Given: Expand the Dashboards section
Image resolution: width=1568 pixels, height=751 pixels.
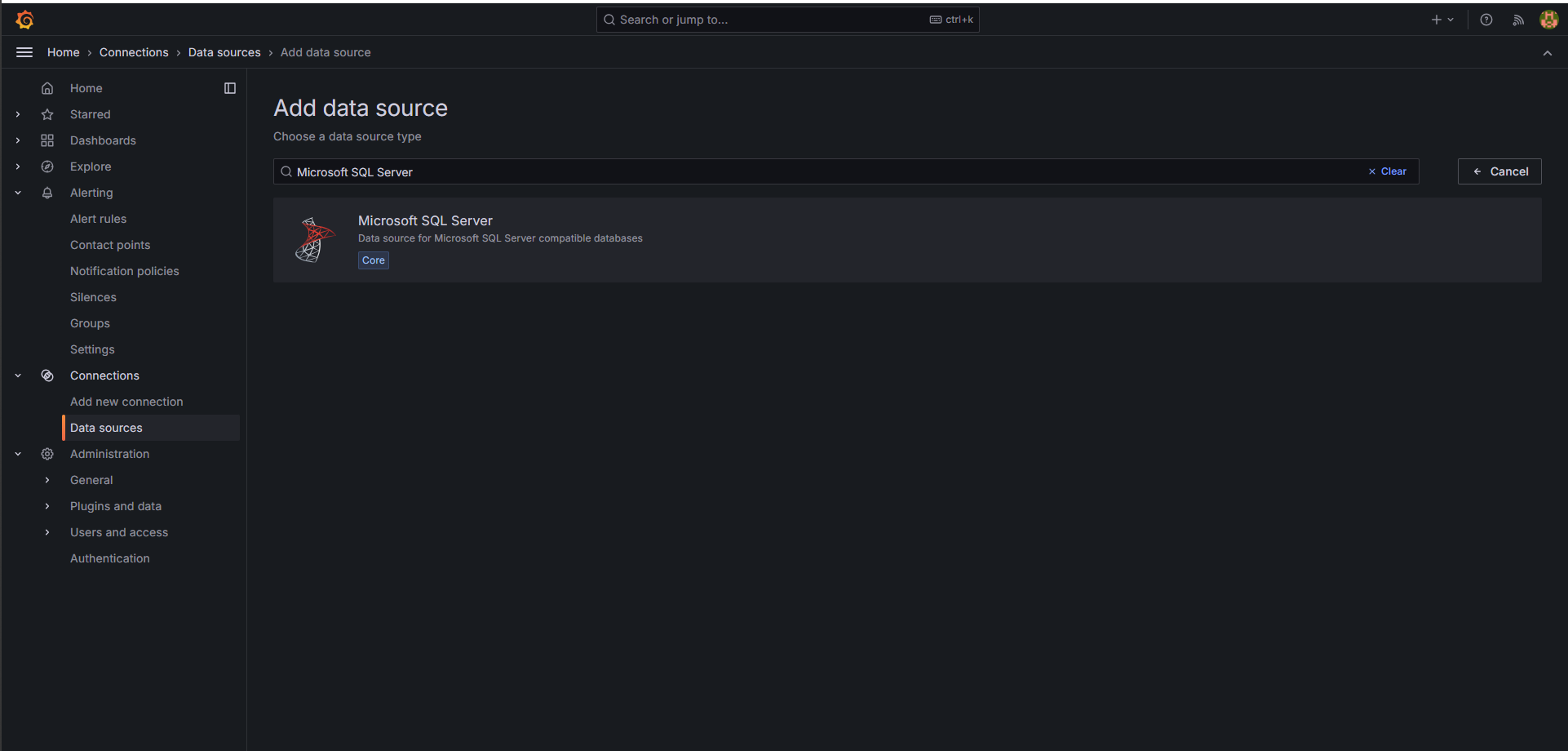Looking at the screenshot, I should 18,140.
